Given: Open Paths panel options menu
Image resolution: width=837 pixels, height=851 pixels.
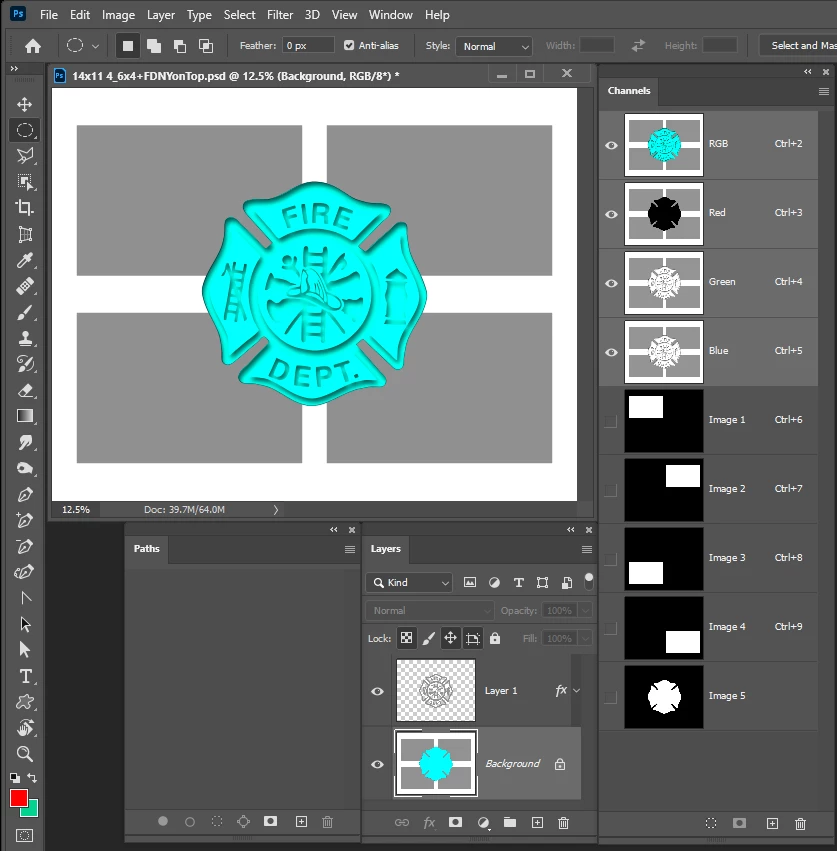Looking at the screenshot, I should point(350,549).
